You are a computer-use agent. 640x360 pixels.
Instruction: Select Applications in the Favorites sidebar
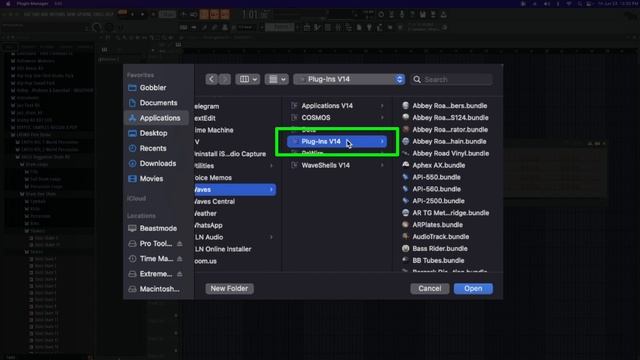[156, 118]
